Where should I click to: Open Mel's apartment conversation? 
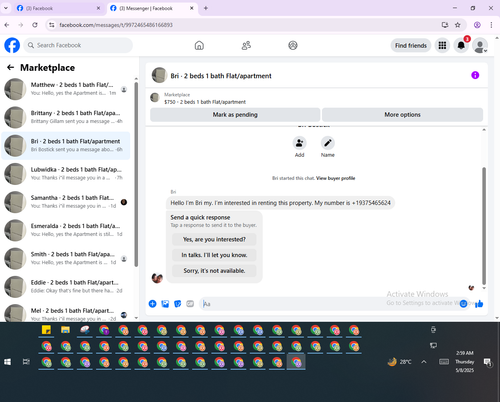pyautogui.click(x=66, y=314)
